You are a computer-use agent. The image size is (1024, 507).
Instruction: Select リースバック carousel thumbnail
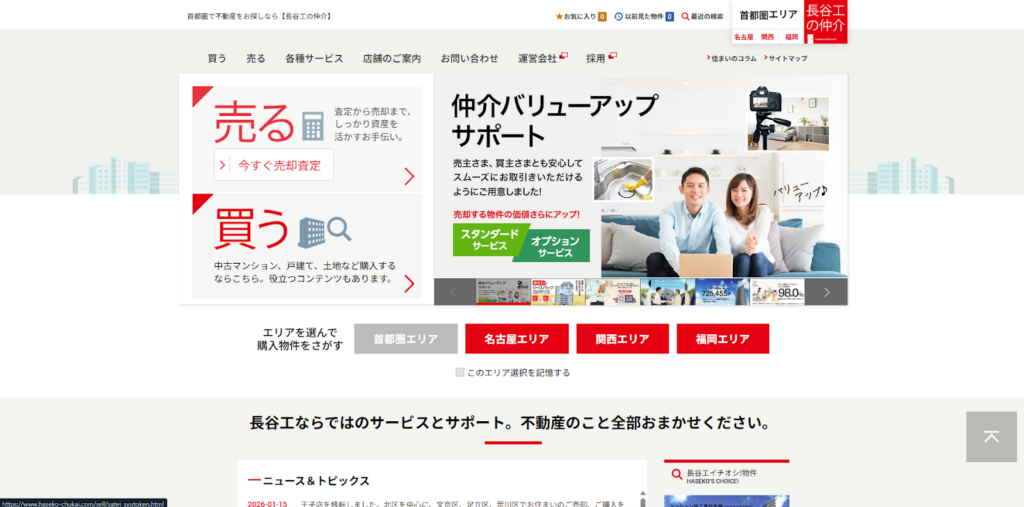[x=558, y=292]
